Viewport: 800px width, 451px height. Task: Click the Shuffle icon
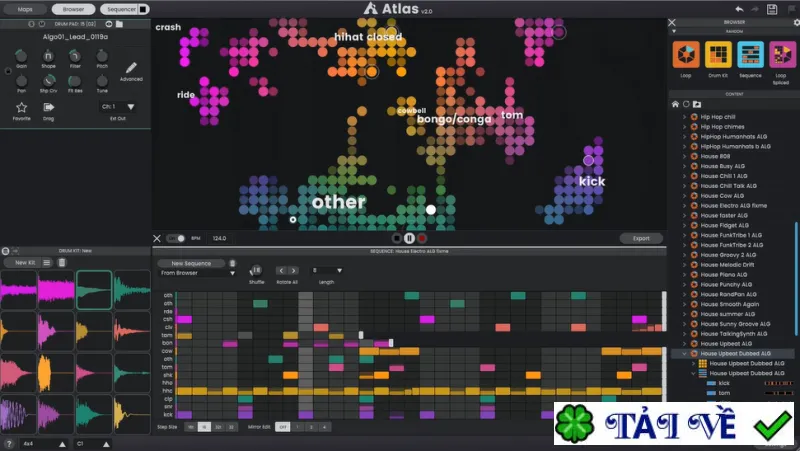[x=256, y=270]
